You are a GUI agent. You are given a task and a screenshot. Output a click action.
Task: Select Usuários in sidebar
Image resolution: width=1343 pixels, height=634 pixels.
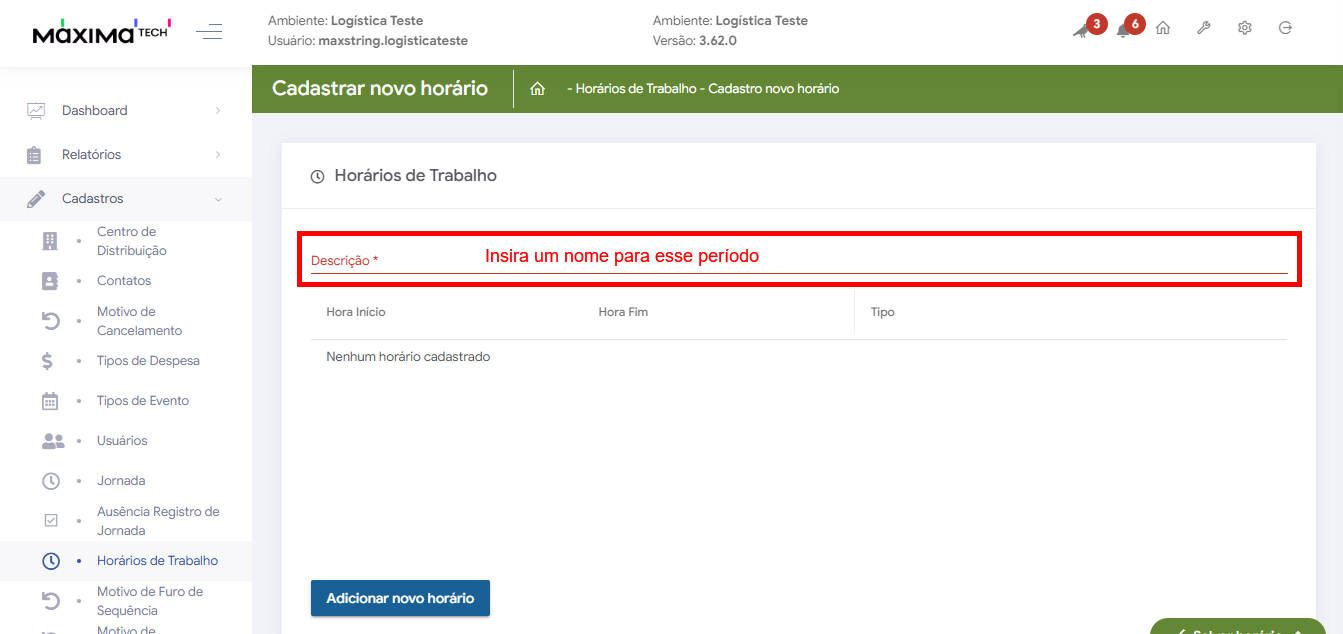pos(122,441)
